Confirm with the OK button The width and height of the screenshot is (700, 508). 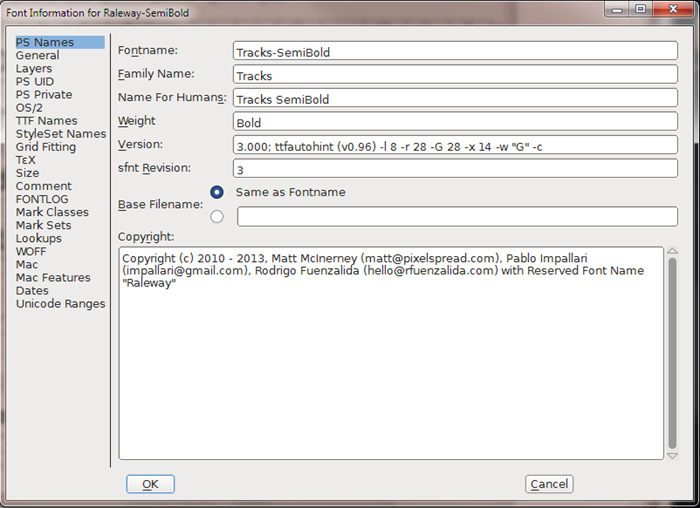click(150, 484)
